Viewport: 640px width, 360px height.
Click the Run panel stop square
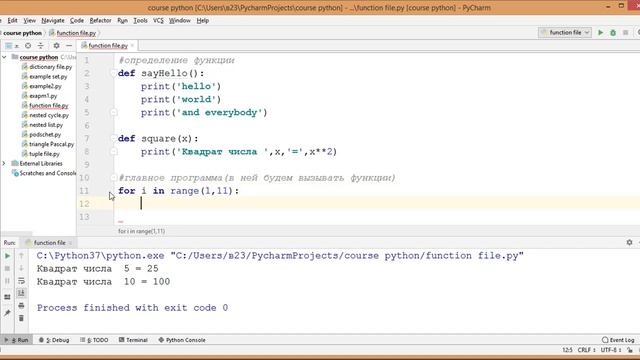pos(7,268)
